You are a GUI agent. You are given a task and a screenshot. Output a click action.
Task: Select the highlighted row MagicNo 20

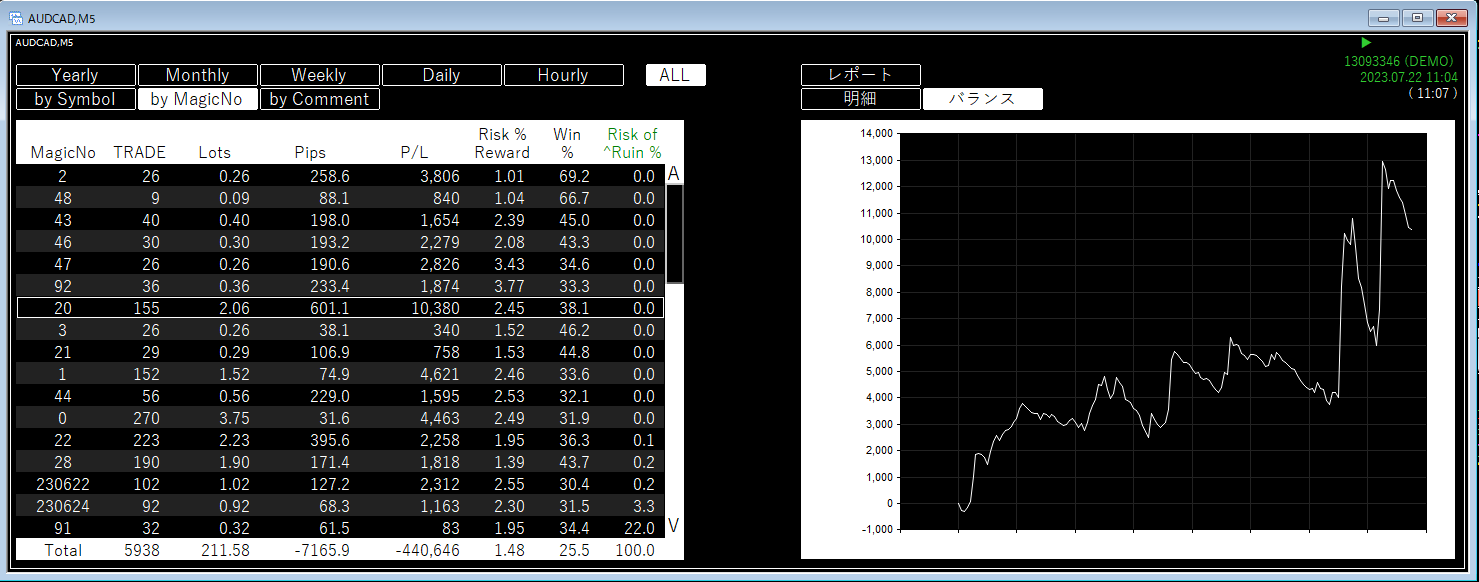click(x=340, y=308)
